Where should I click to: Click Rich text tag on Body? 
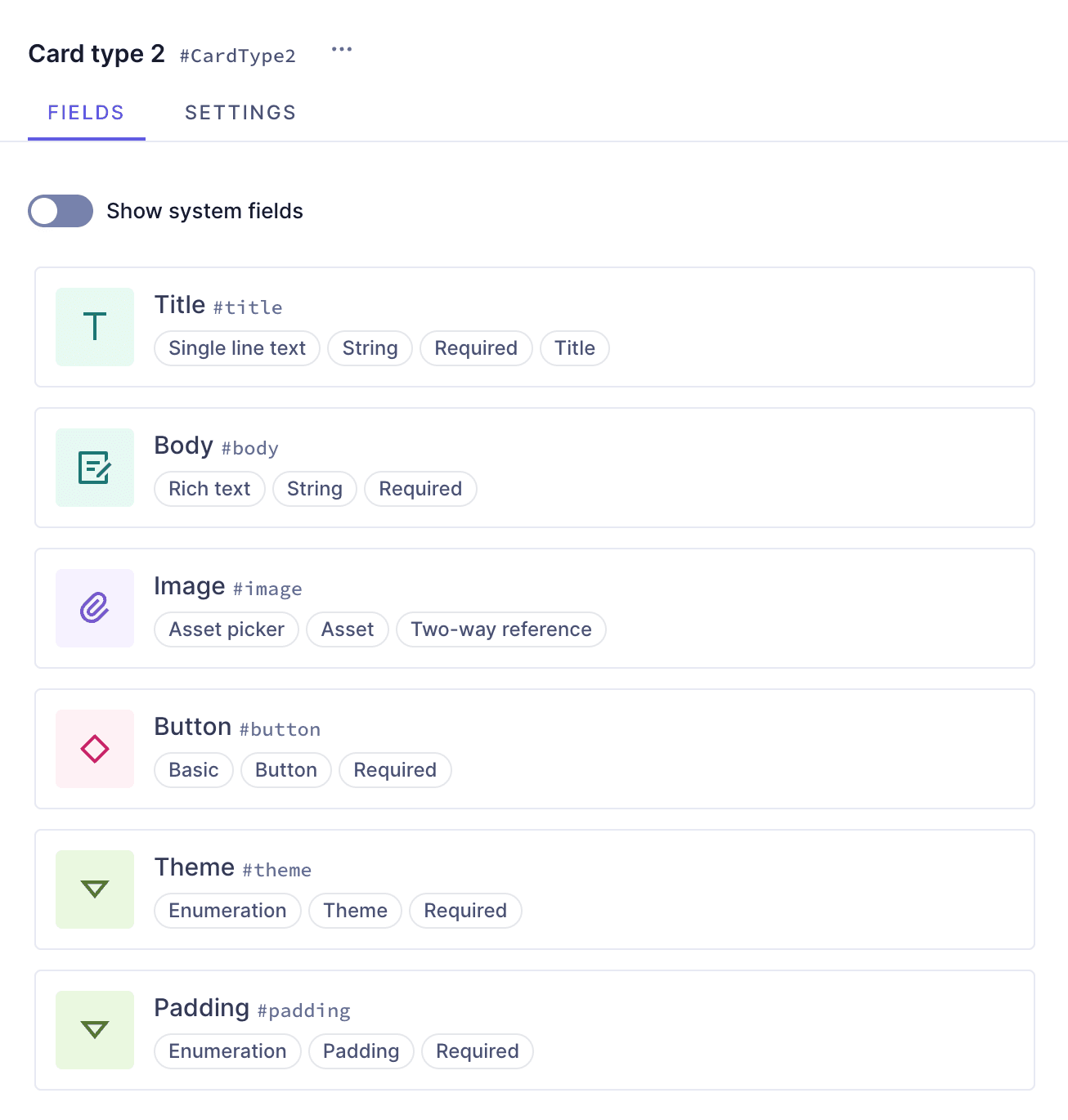coord(209,489)
